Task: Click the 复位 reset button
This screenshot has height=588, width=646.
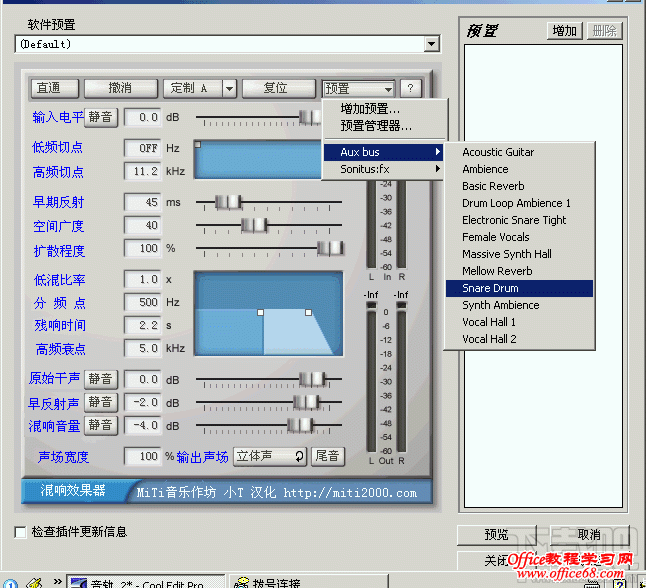Action: 279,88
